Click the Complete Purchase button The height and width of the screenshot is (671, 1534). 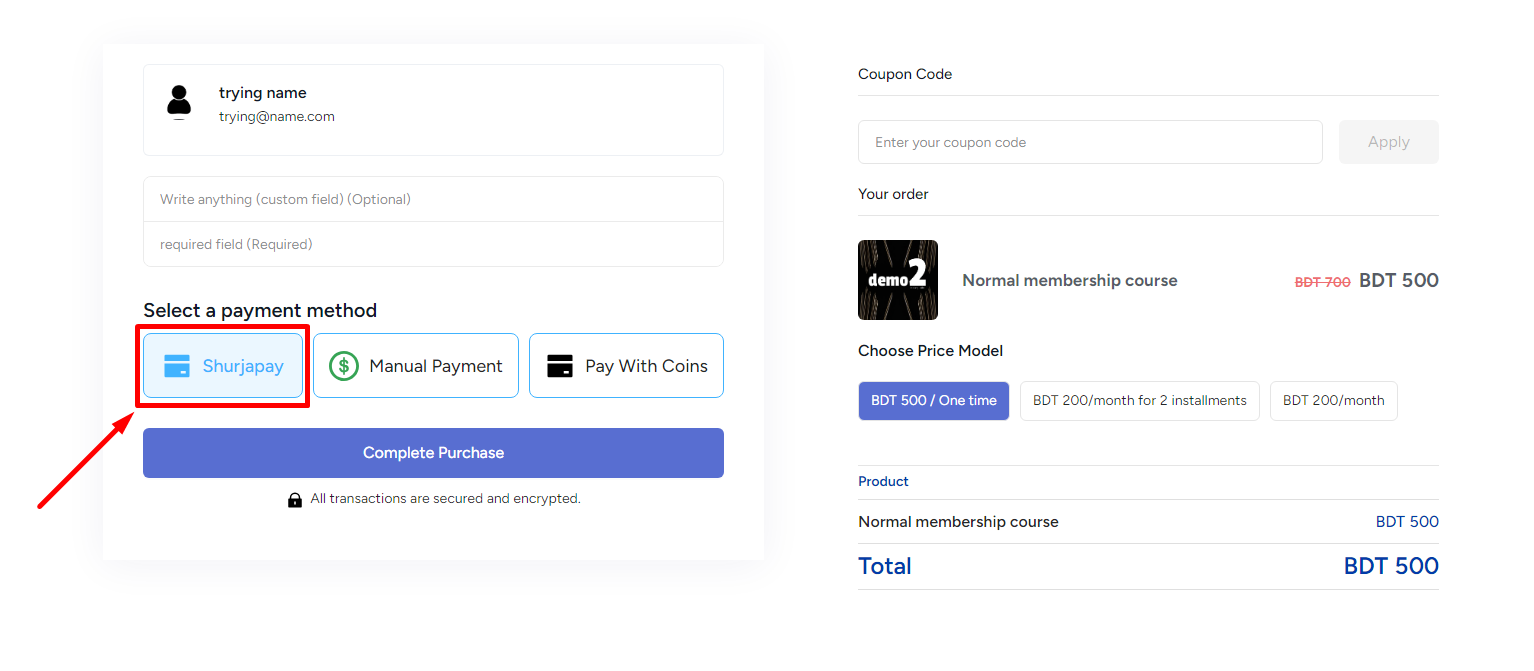tap(433, 453)
